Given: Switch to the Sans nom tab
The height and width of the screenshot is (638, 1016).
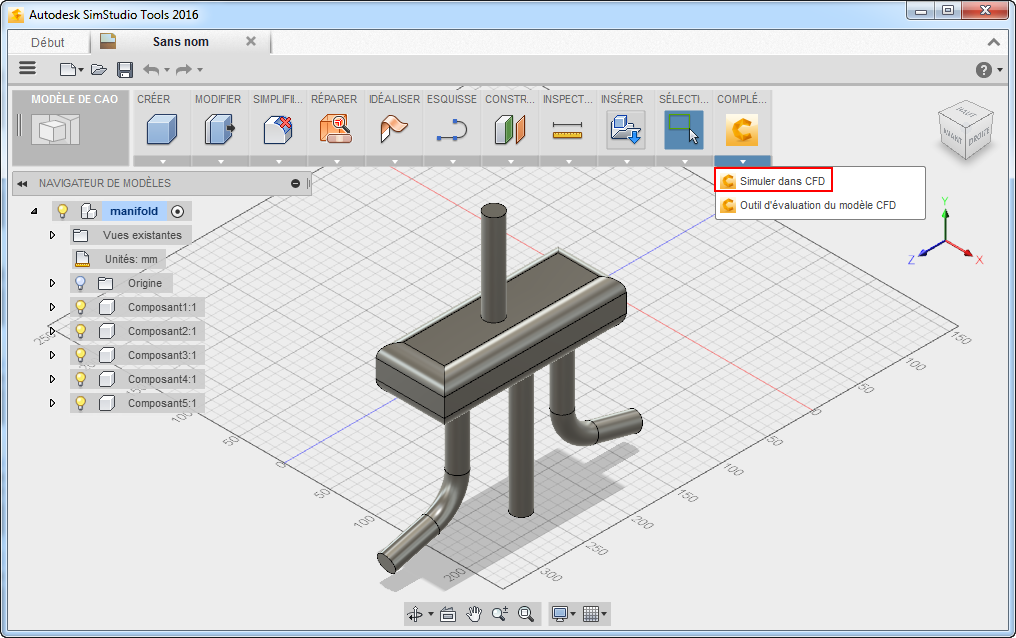Looking at the screenshot, I should click(181, 41).
